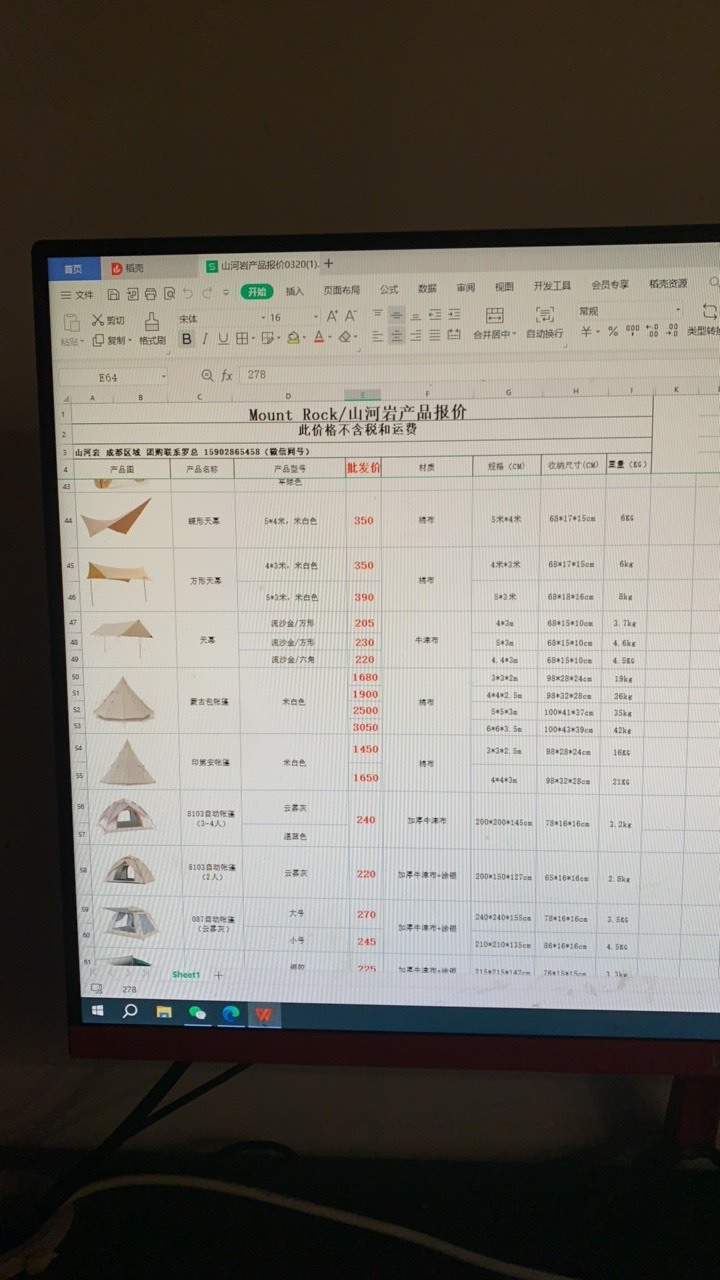Select the 批发价 header cell
Viewport: 720px width, 1280px height.
click(x=363, y=467)
